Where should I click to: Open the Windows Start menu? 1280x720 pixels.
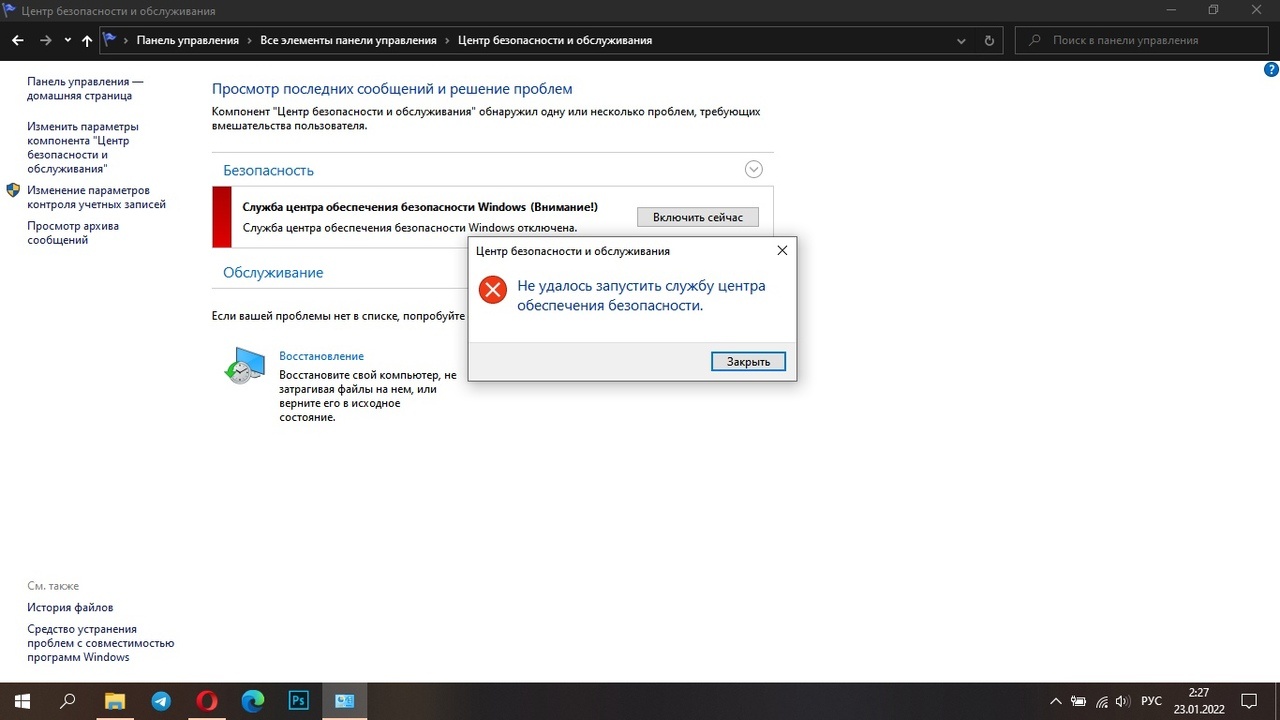click(x=22, y=701)
